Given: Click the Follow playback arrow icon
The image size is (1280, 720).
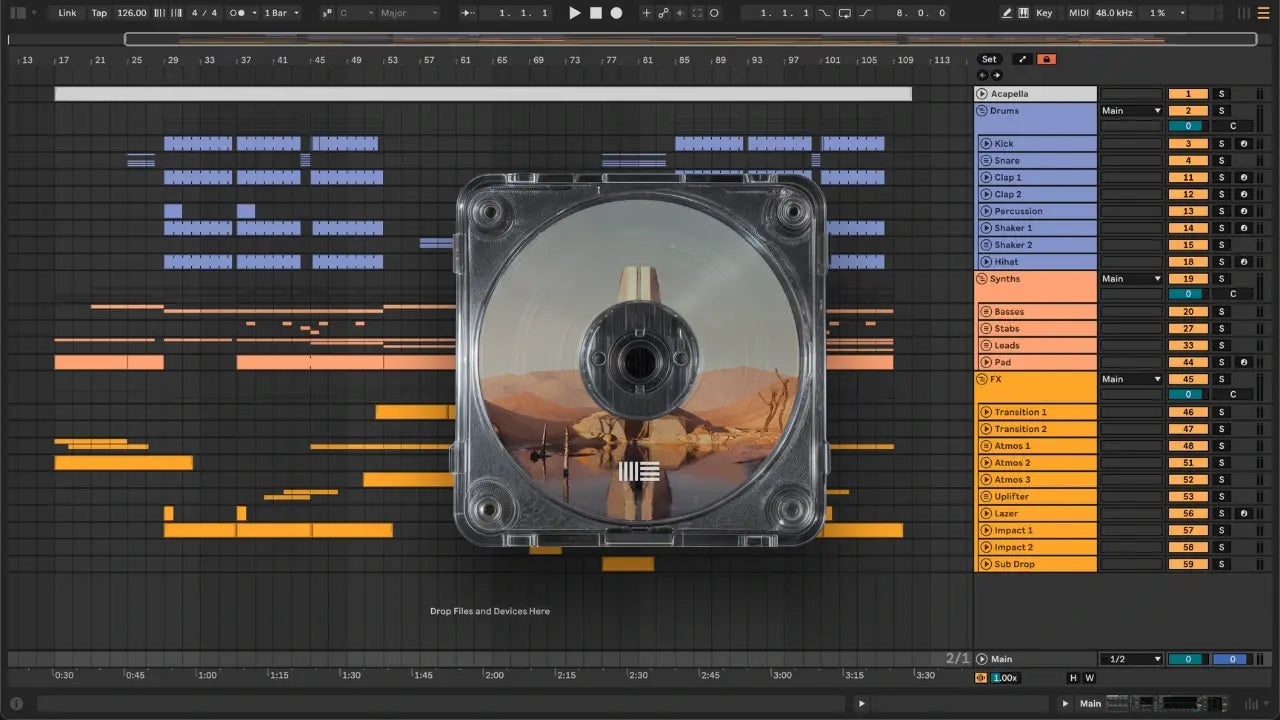Looking at the screenshot, I should [x=468, y=13].
